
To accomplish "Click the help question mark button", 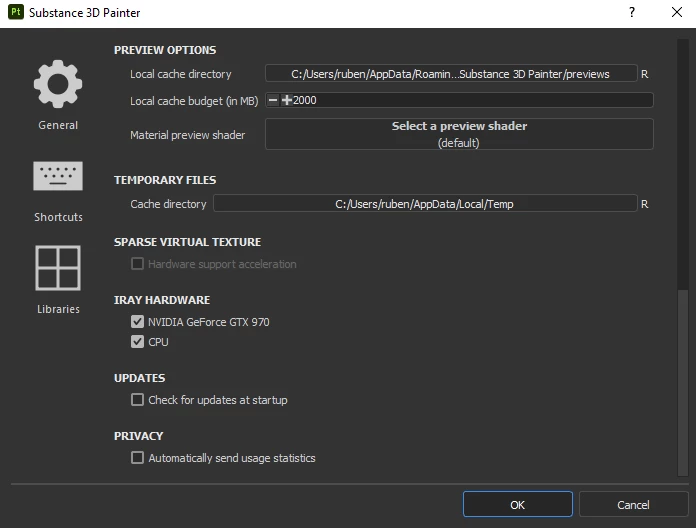I will click(632, 12).
